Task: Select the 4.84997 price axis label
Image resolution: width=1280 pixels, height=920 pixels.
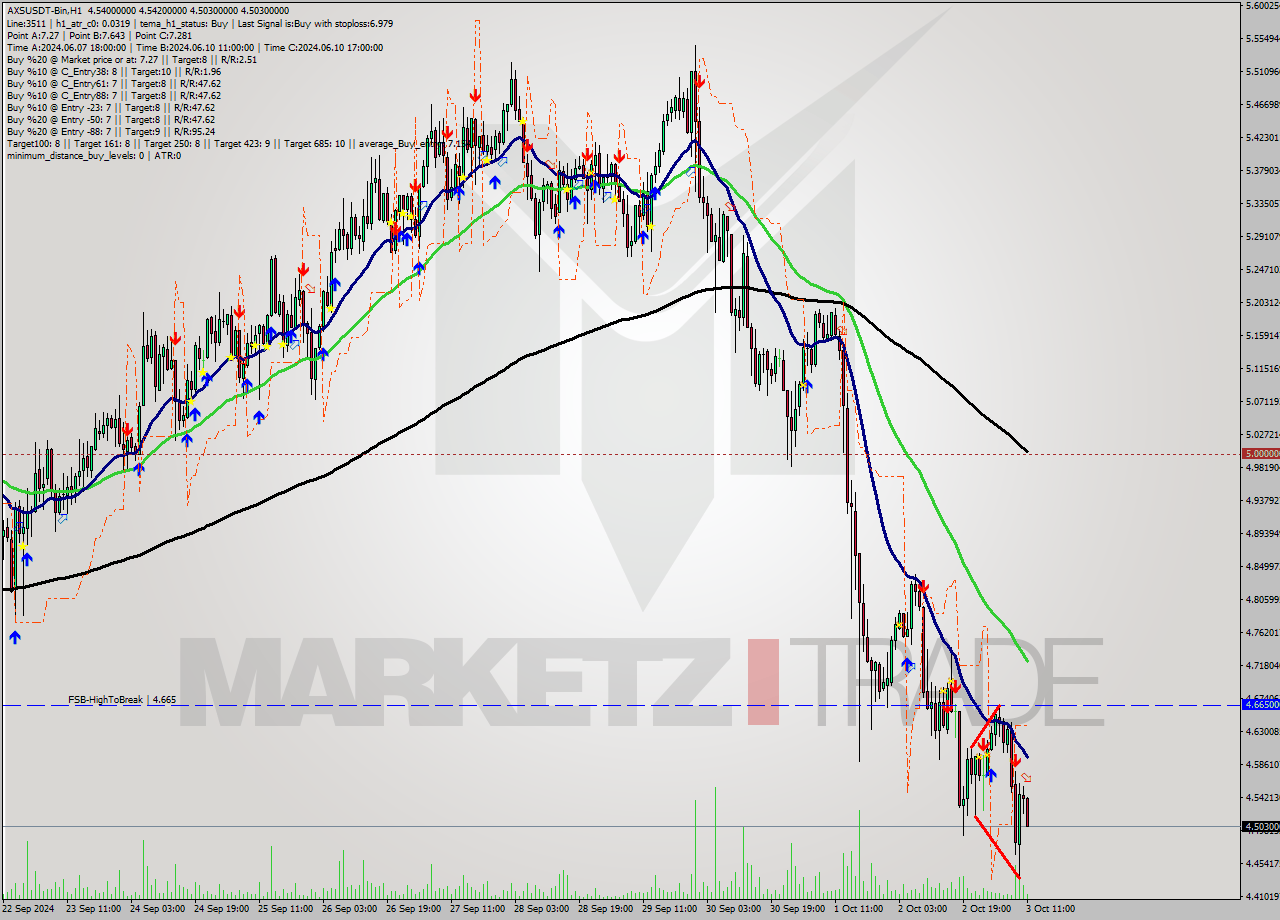Action: pos(1262,567)
